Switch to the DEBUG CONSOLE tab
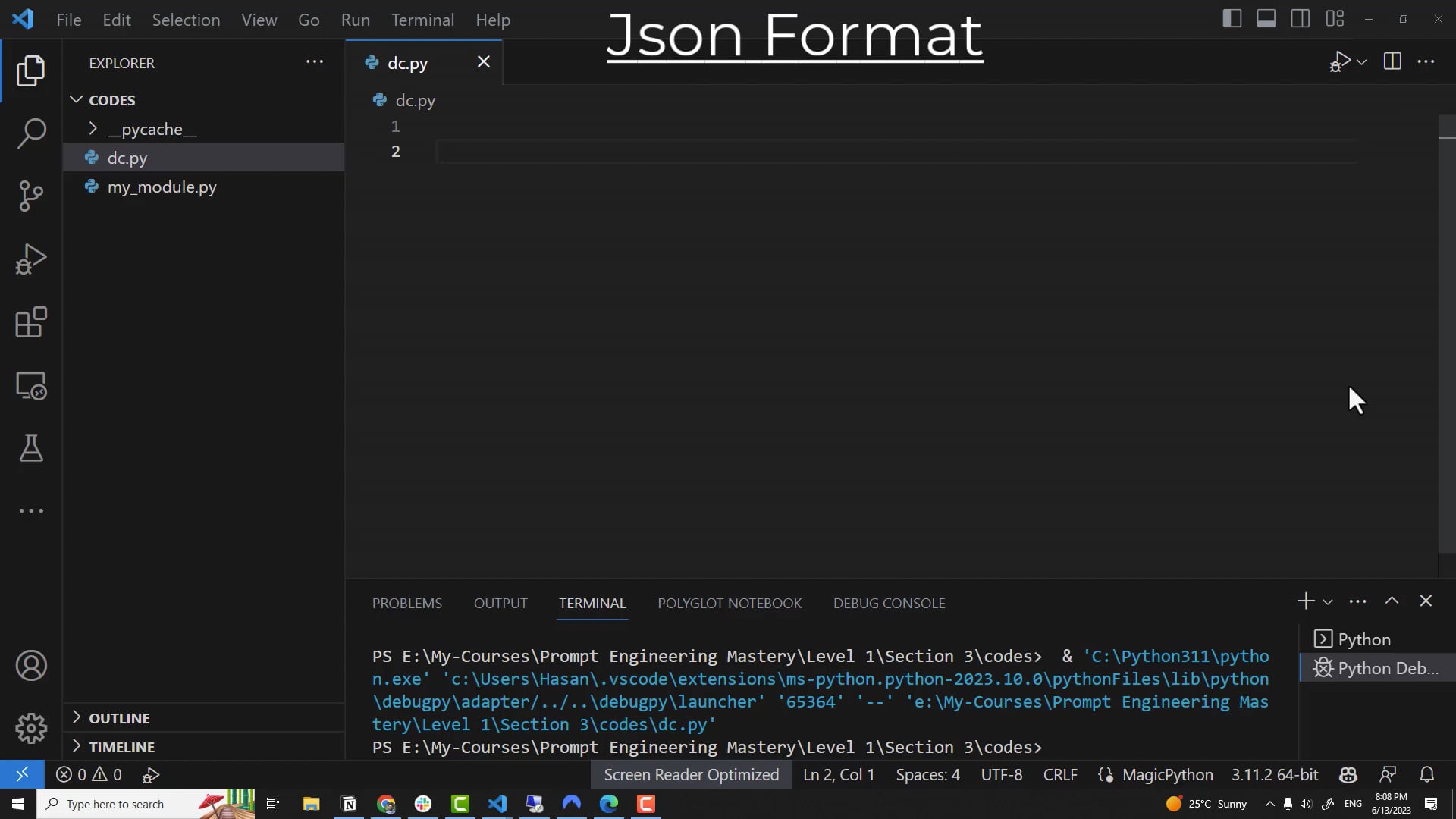Screen dimensions: 1456x819 [x=889, y=603]
